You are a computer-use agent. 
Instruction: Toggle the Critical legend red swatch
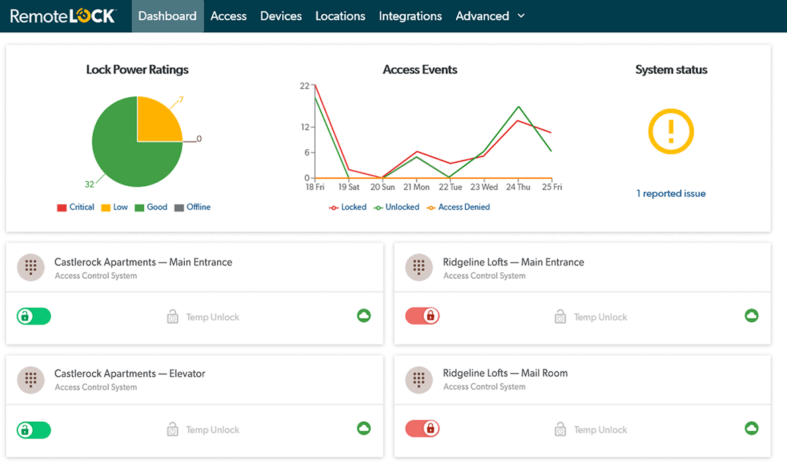click(62, 207)
